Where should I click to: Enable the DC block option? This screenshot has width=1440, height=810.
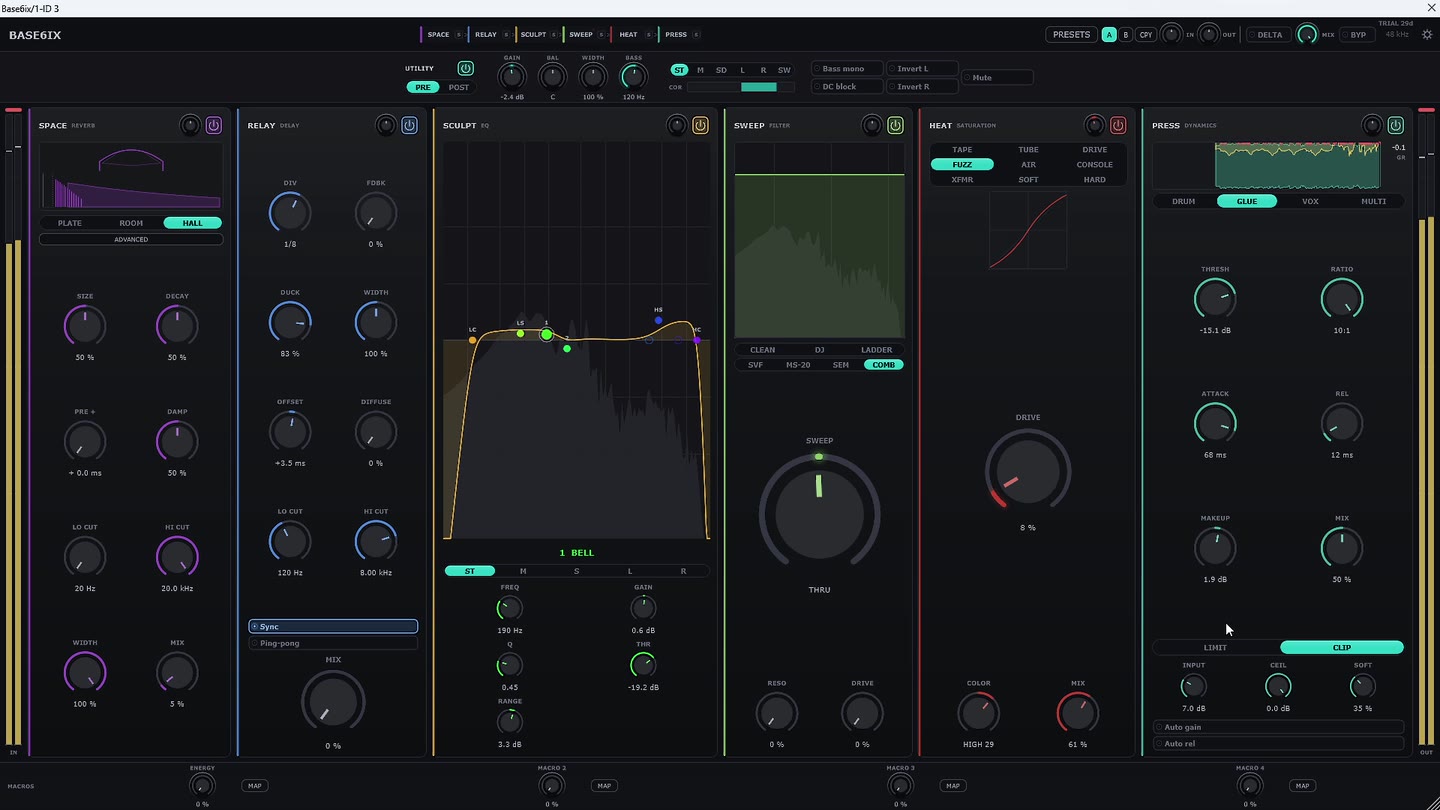pos(847,87)
